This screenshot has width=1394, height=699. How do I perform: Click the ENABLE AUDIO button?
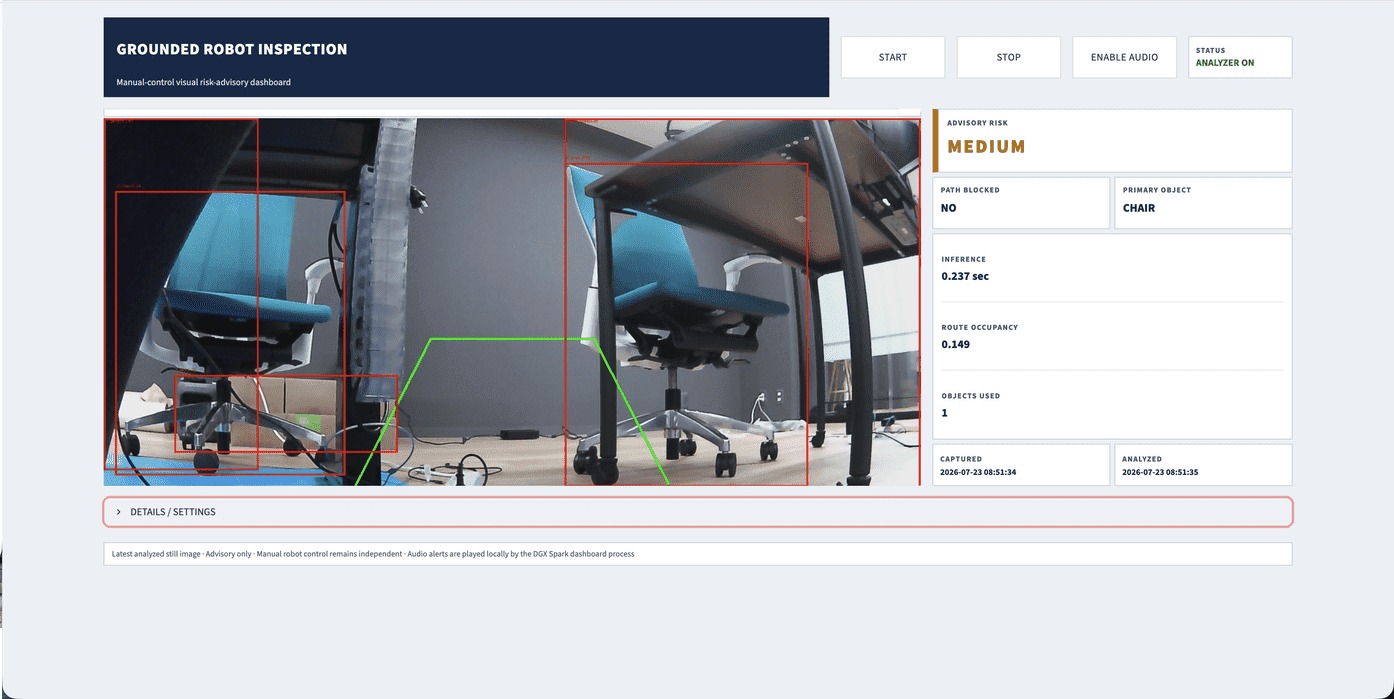tap(1124, 57)
